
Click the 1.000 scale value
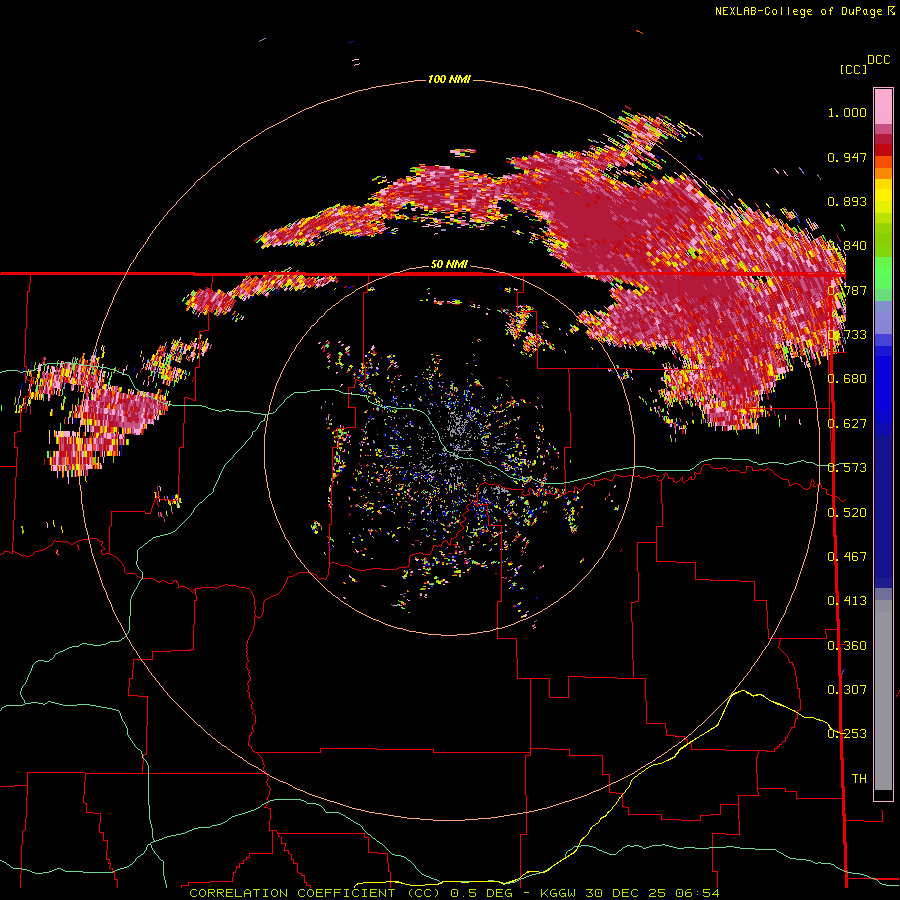point(847,112)
